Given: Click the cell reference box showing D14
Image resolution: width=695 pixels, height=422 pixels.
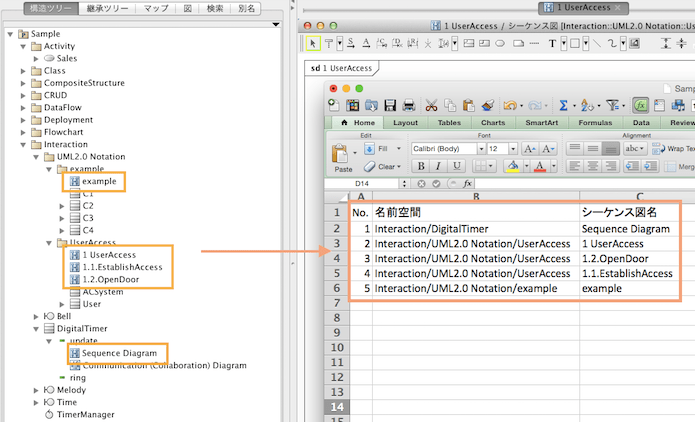Looking at the screenshot, I should point(362,184).
